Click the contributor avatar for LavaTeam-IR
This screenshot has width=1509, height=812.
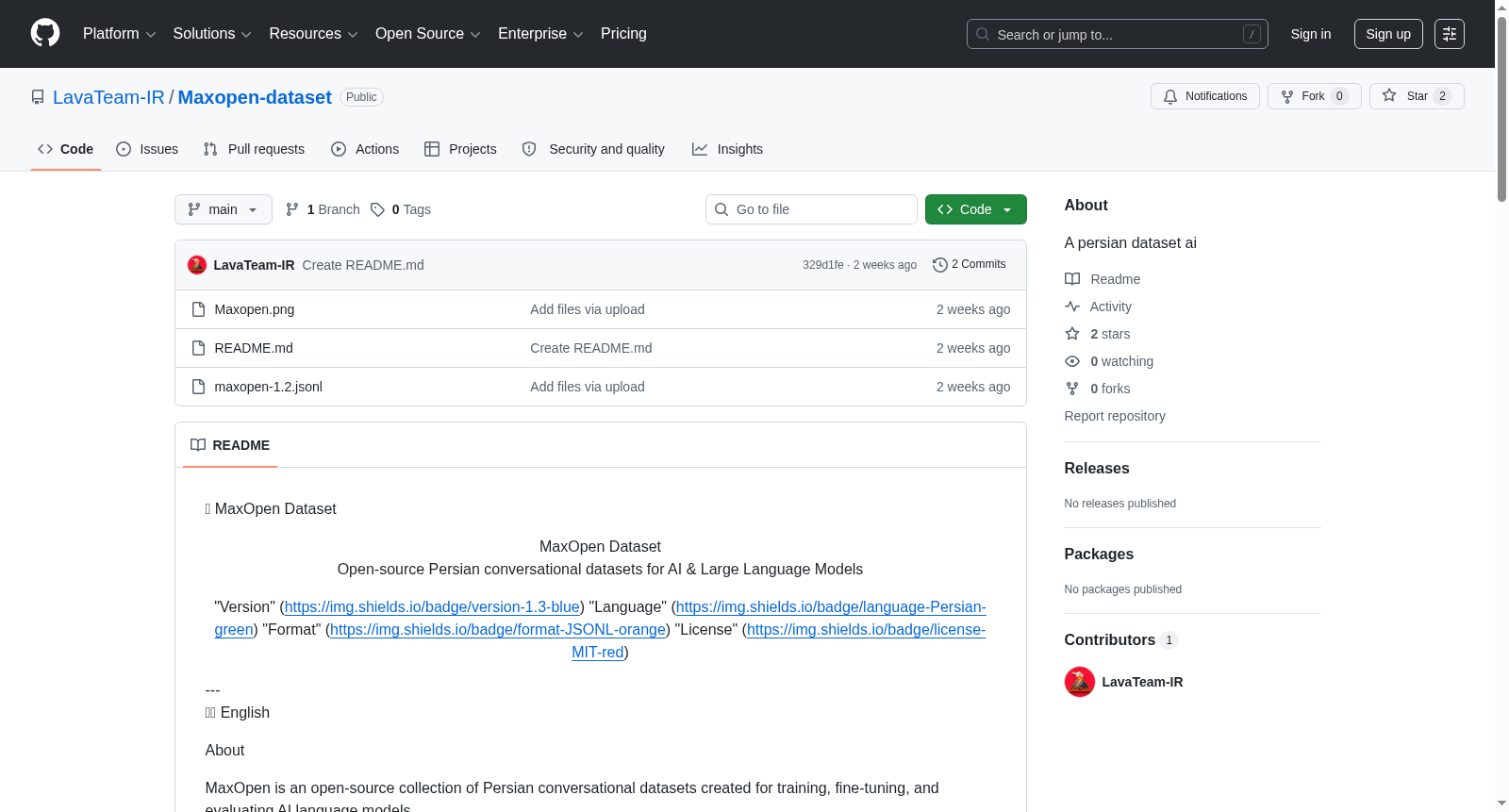pyautogui.click(x=1080, y=682)
